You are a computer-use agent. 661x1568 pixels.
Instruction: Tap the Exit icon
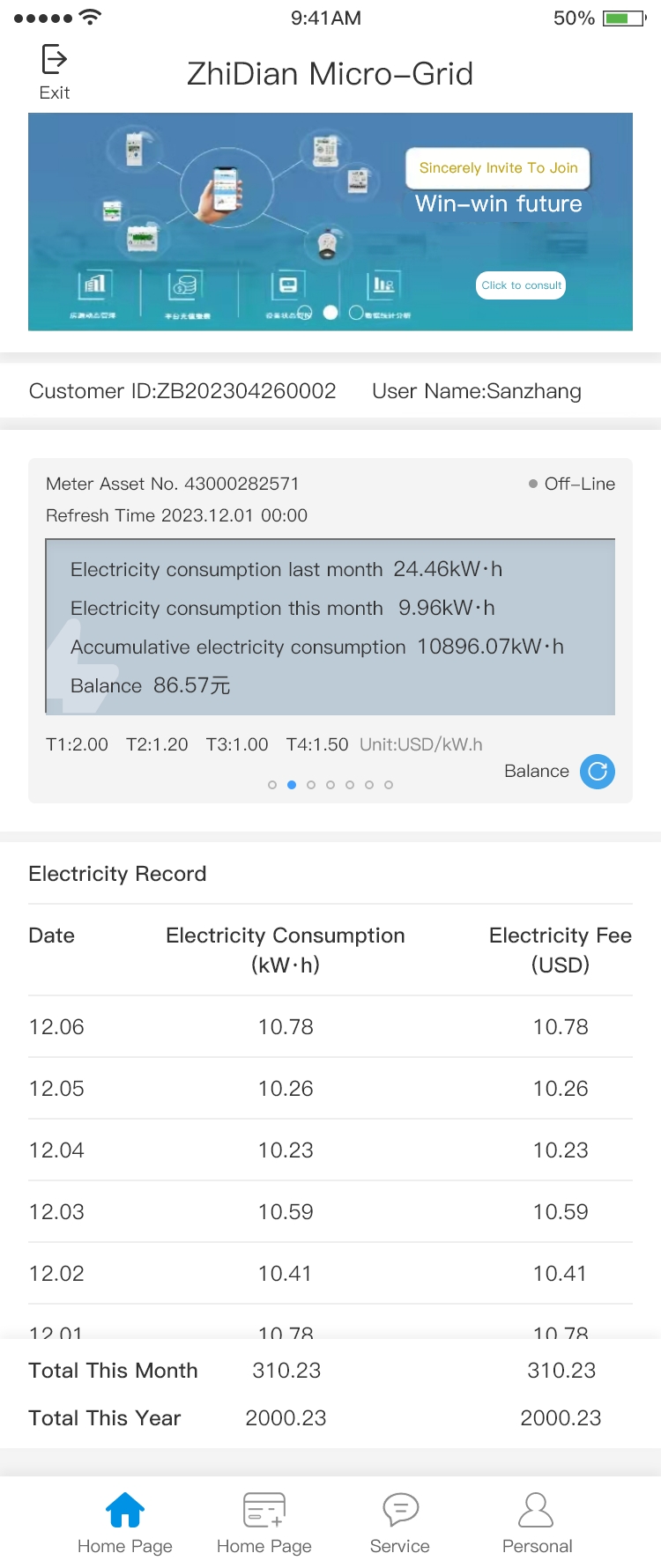(55, 60)
